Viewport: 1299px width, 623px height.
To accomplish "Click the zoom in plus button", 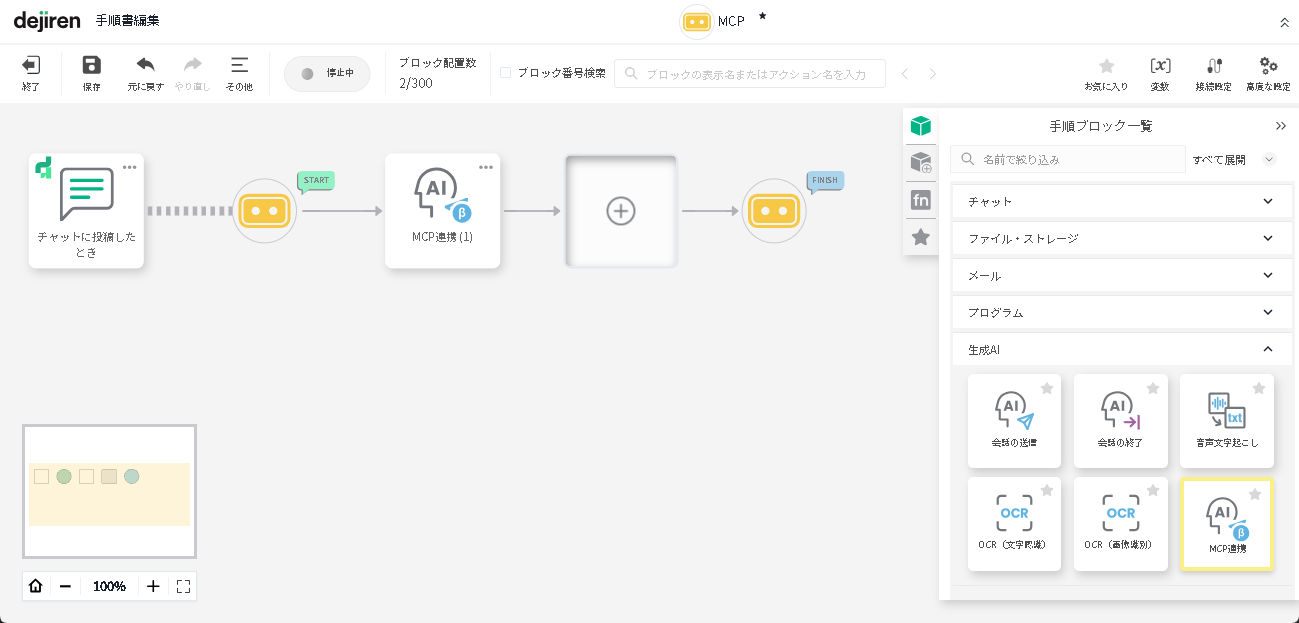I will click(x=153, y=586).
